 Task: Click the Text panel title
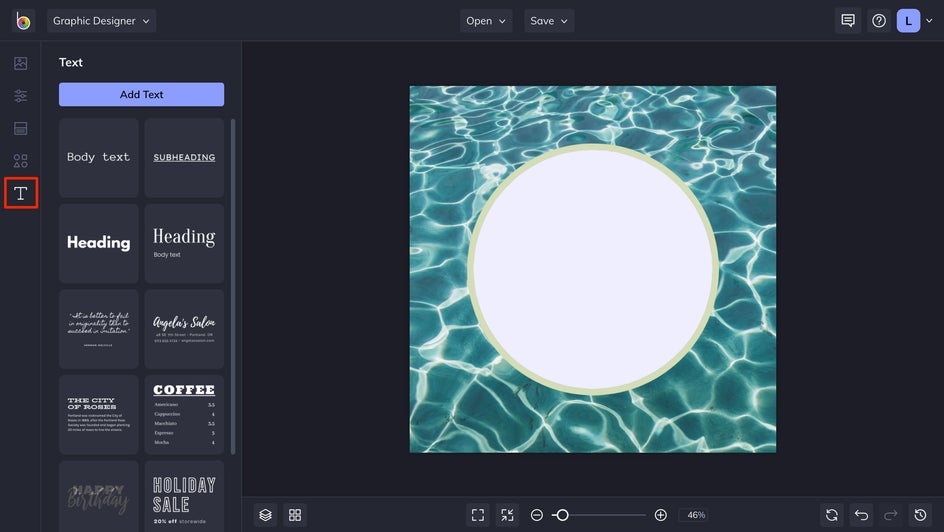[x=70, y=63]
